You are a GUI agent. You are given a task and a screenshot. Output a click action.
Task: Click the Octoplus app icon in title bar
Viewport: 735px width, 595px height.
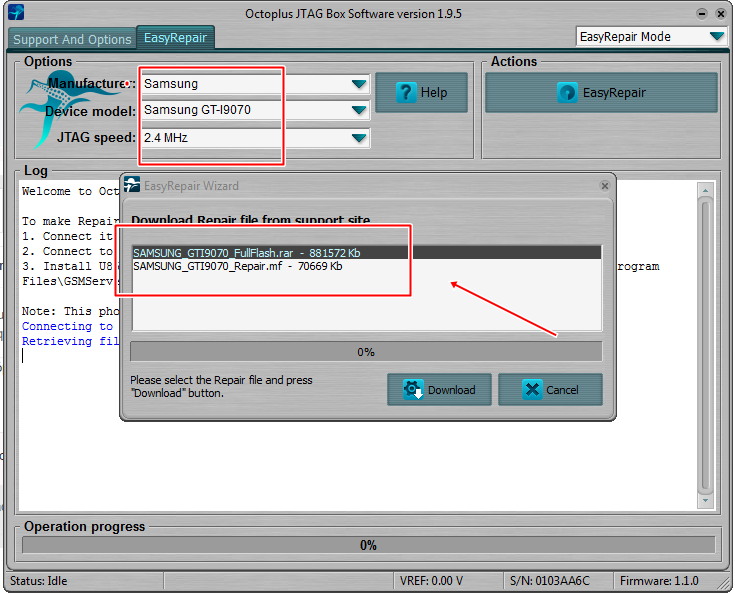point(16,12)
